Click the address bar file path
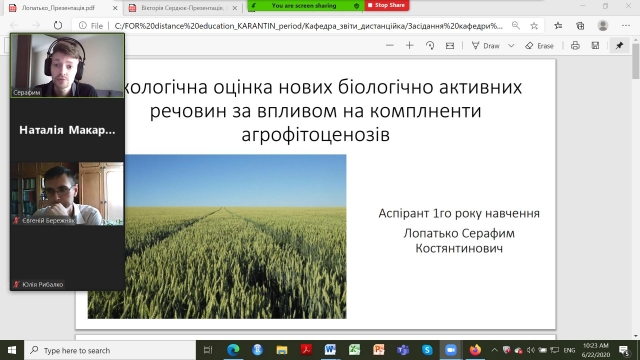The width and height of the screenshot is (640, 360). tap(309, 26)
